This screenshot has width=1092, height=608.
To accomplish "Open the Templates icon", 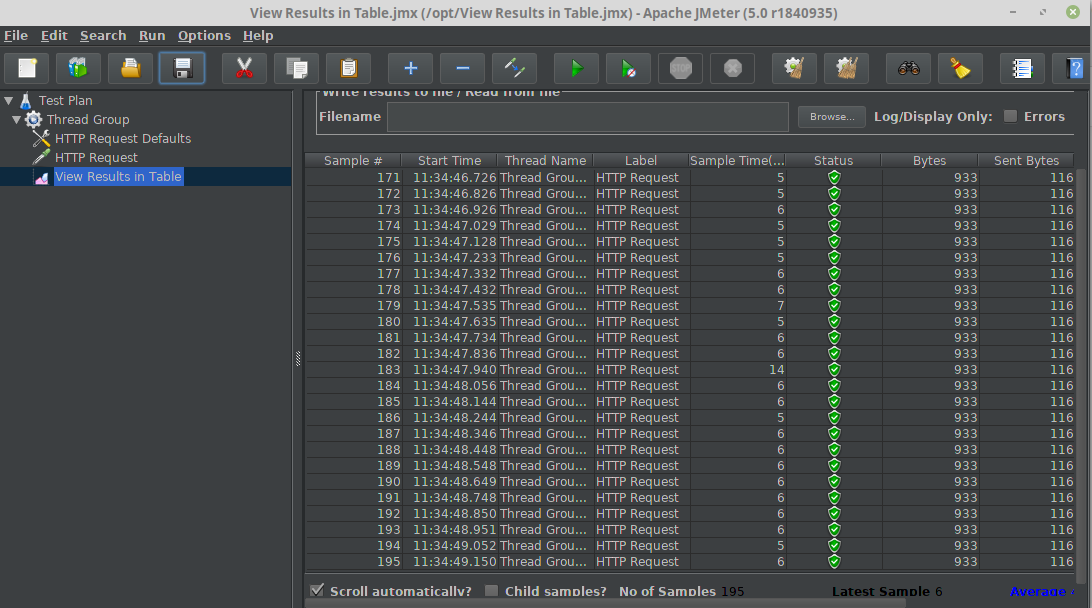I will coord(78,68).
